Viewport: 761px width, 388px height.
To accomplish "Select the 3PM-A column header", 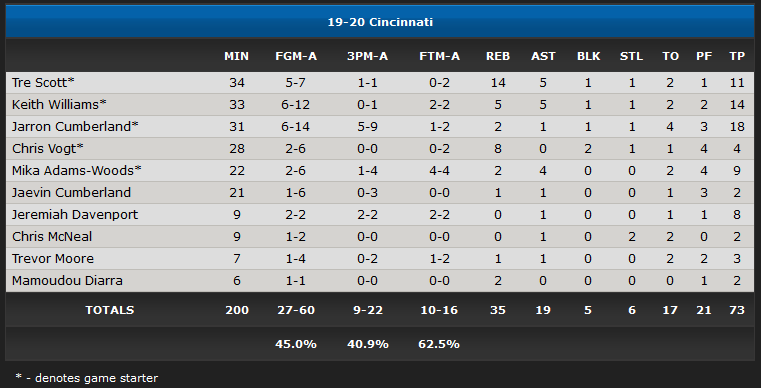I will click(x=367, y=56).
